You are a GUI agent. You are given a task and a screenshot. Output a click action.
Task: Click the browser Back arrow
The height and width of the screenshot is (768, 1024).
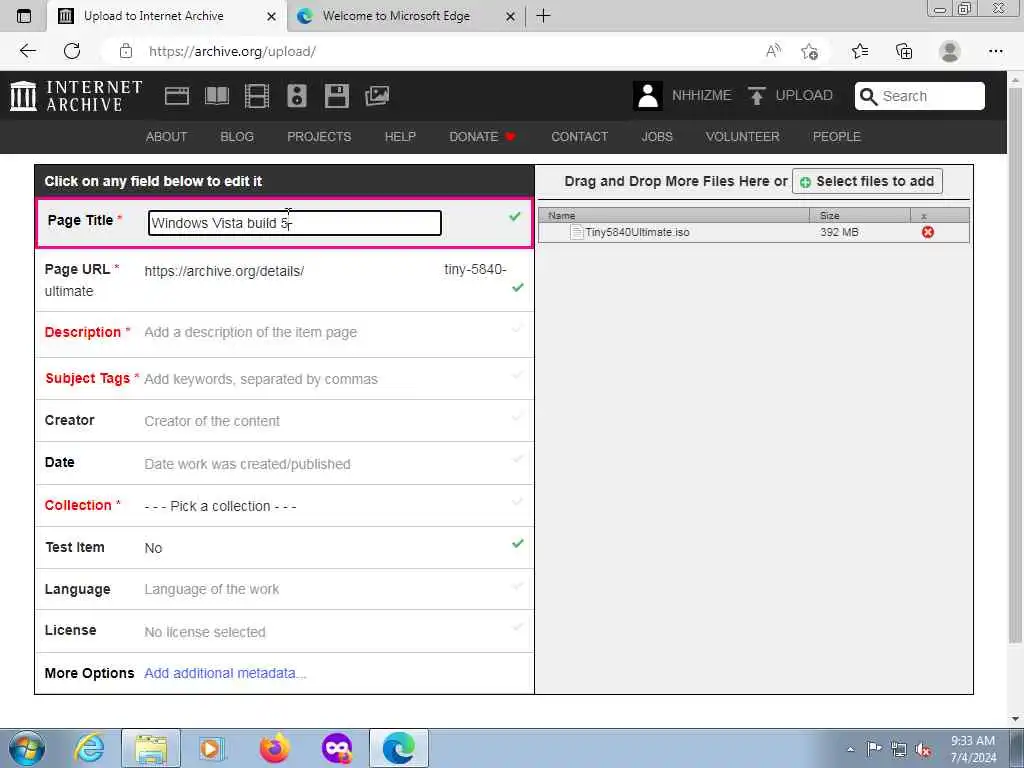coord(27,51)
